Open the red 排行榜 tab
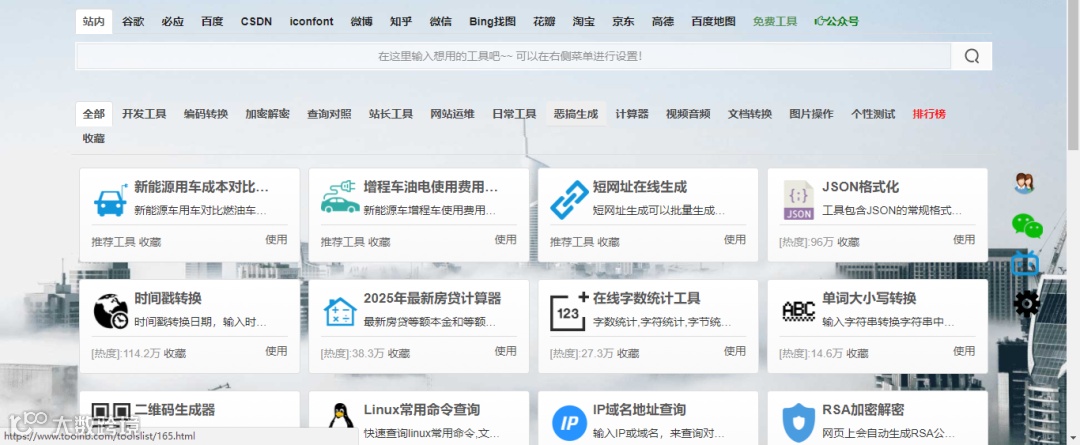The width and height of the screenshot is (1080, 445). (x=929, y=114)
